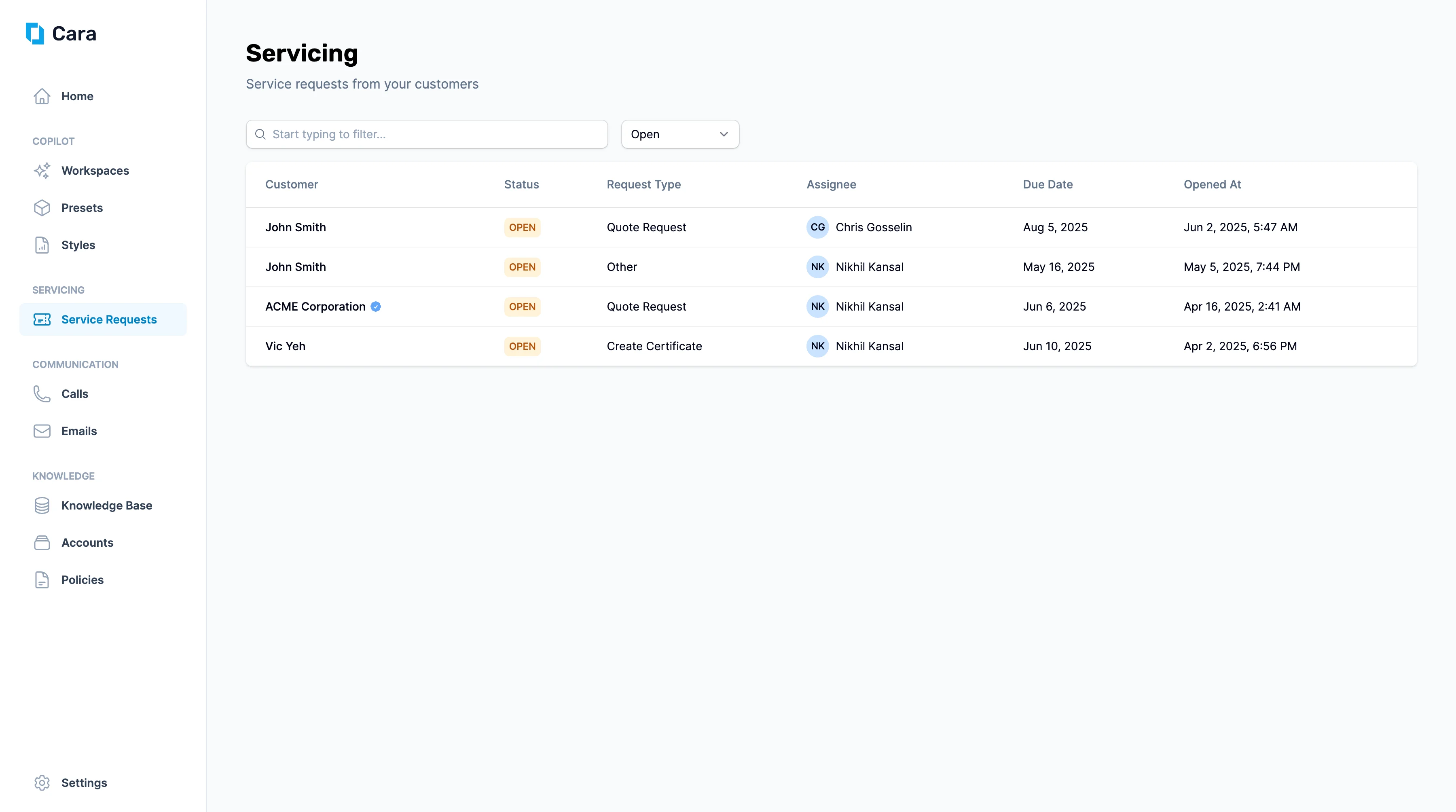
Task: Open Emails under Communication
Action: pos(103,431)
